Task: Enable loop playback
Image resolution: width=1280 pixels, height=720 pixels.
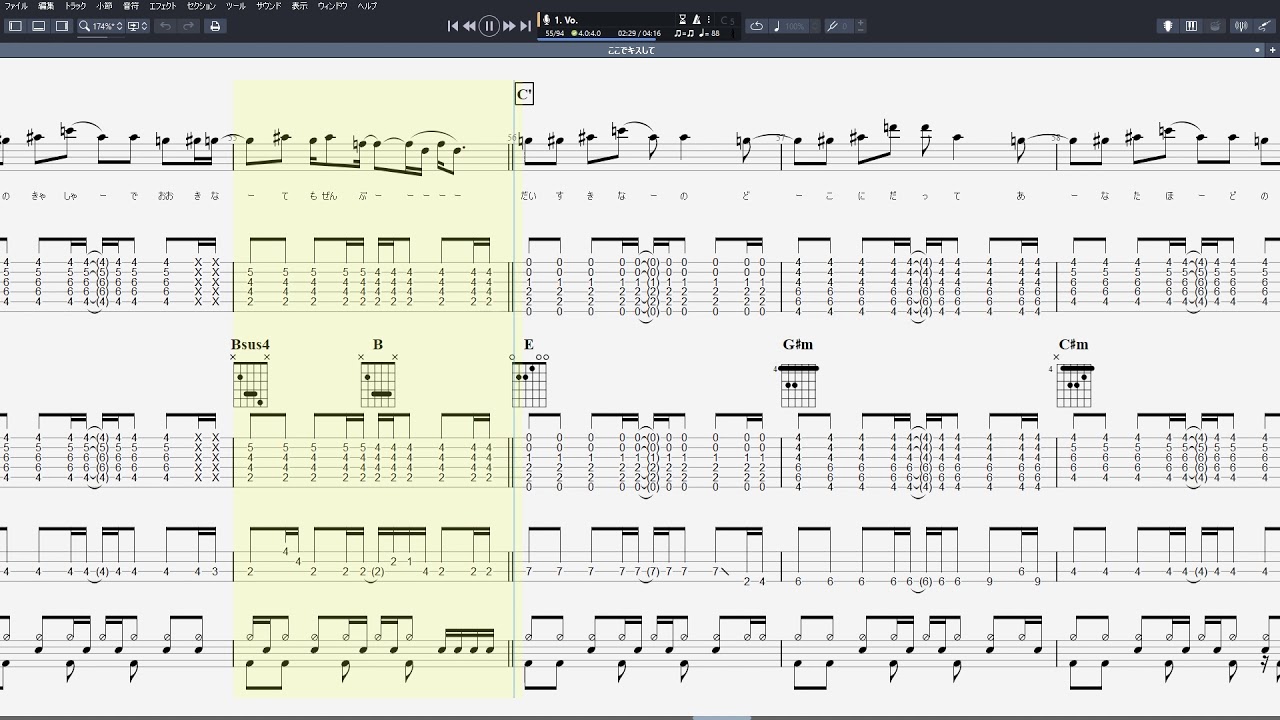Action: point(757,26)
